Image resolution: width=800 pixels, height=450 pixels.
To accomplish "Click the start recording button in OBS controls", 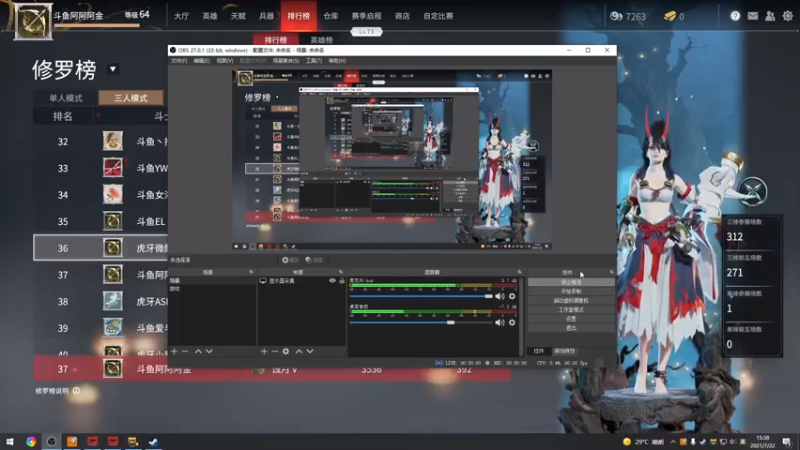I will 571,291.
